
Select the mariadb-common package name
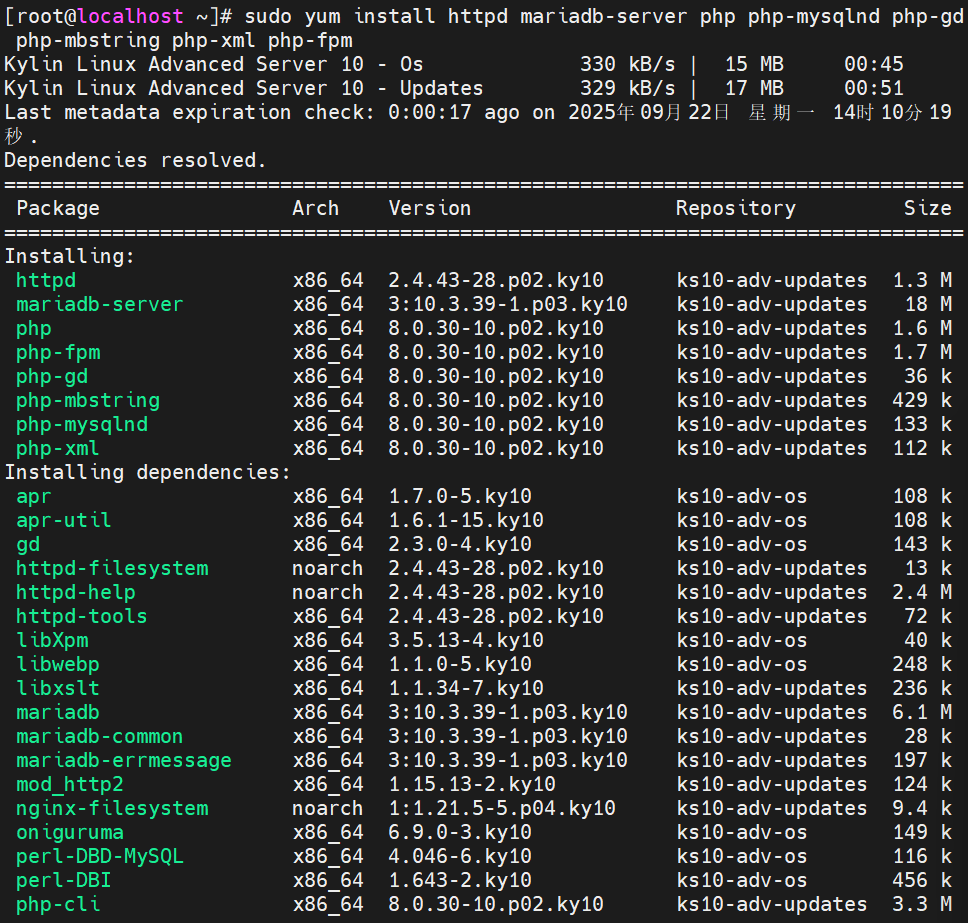pyautogui.click(x=99, y=737)
